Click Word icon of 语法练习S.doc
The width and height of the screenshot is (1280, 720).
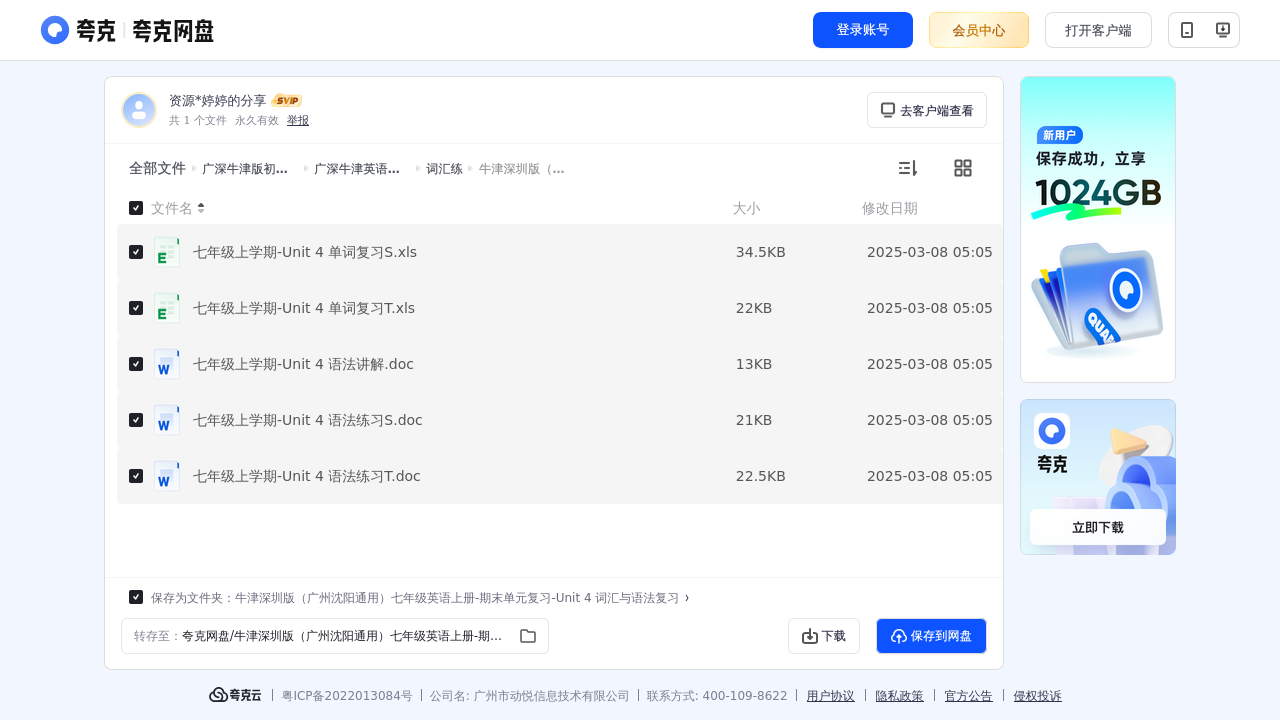tap(167, 420)
